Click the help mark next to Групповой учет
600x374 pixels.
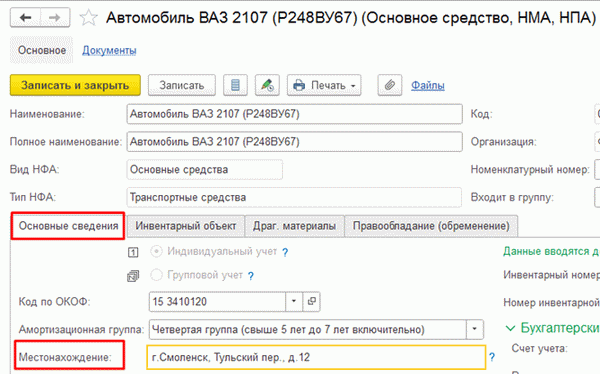pos(251,276)
